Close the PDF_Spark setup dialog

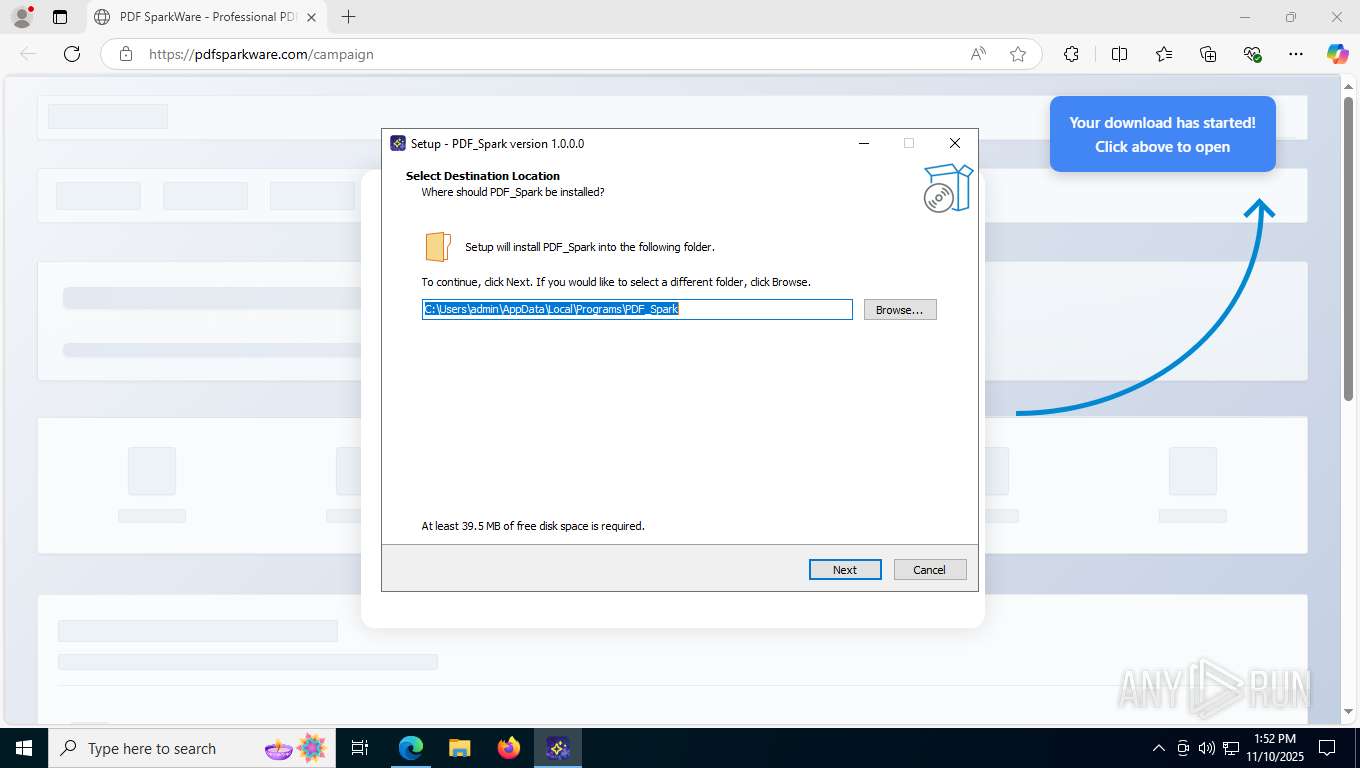pyautogui.click(x=955, y=143)
